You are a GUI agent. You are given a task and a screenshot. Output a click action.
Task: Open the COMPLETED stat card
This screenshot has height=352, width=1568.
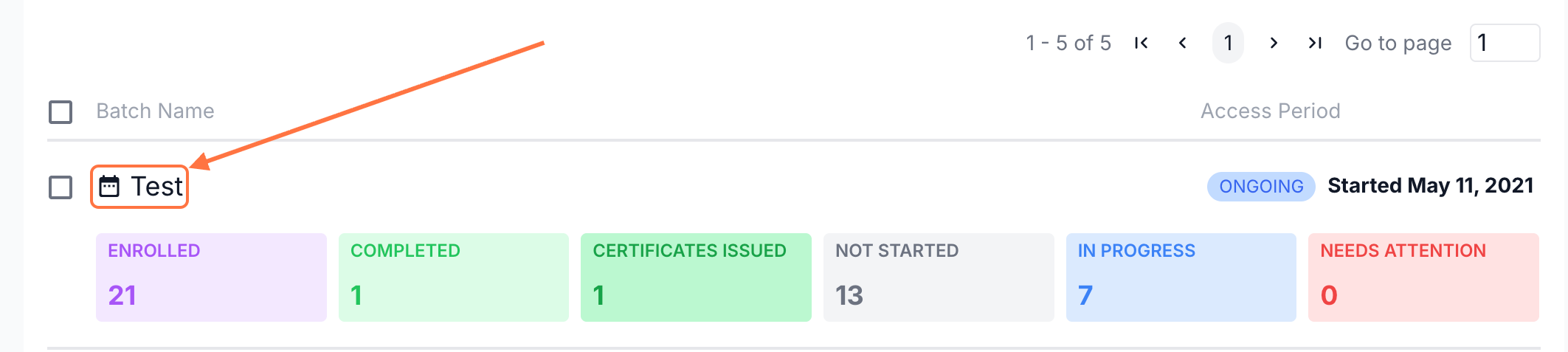[x=453, y=277]
